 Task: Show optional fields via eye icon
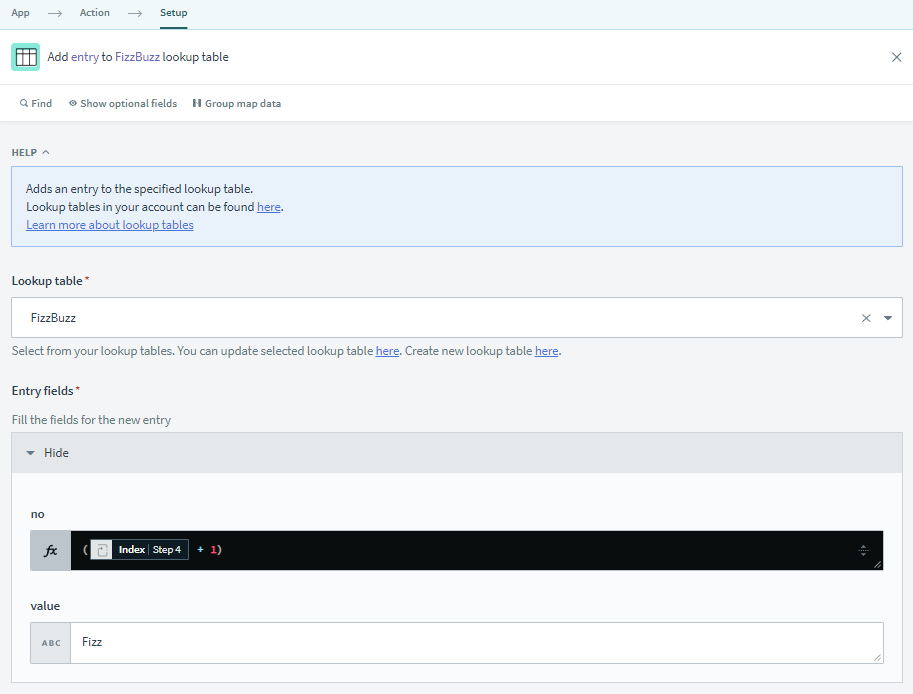[73, 103]
